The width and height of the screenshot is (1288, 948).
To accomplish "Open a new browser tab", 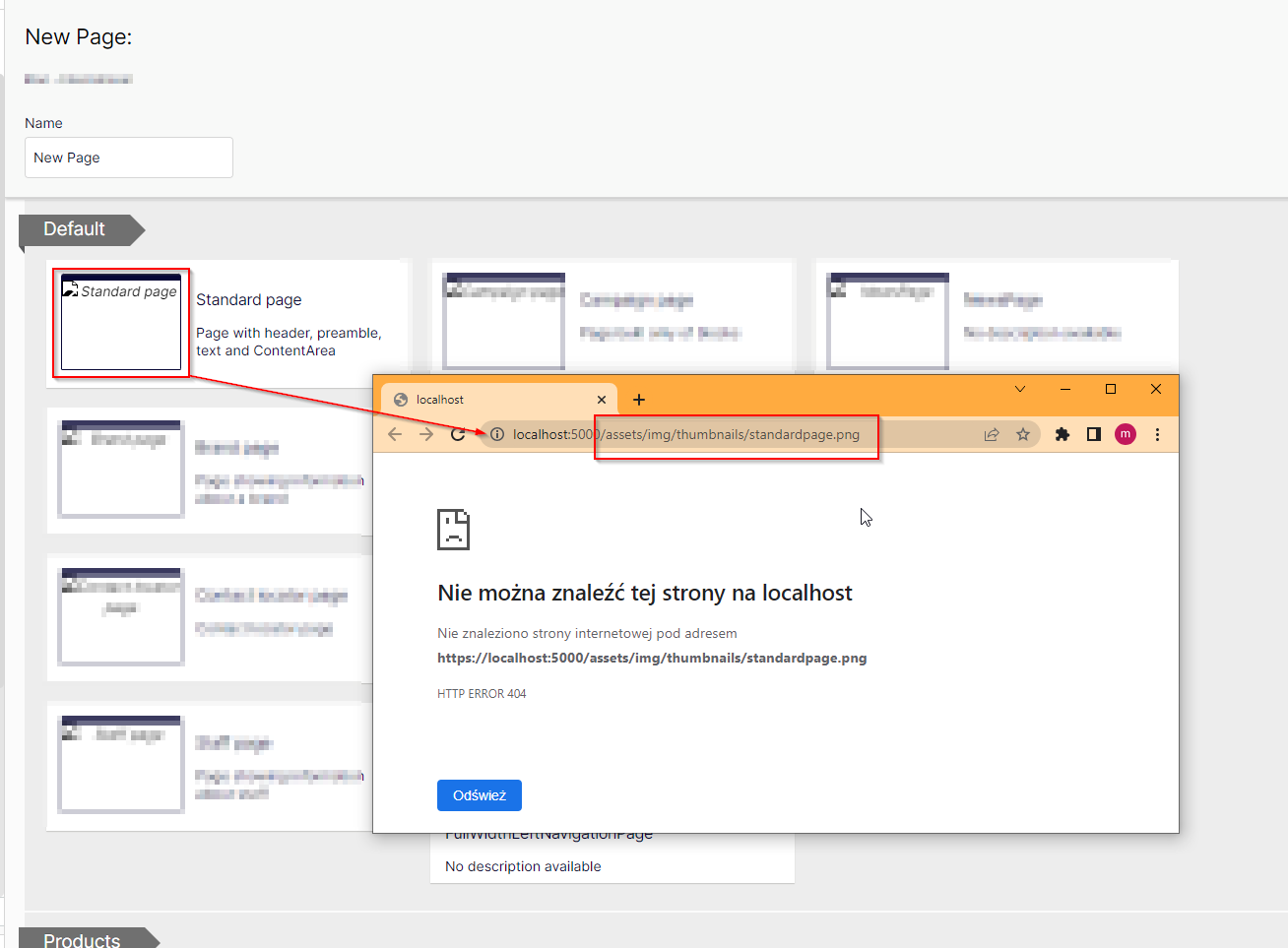I will pos(639,400).
